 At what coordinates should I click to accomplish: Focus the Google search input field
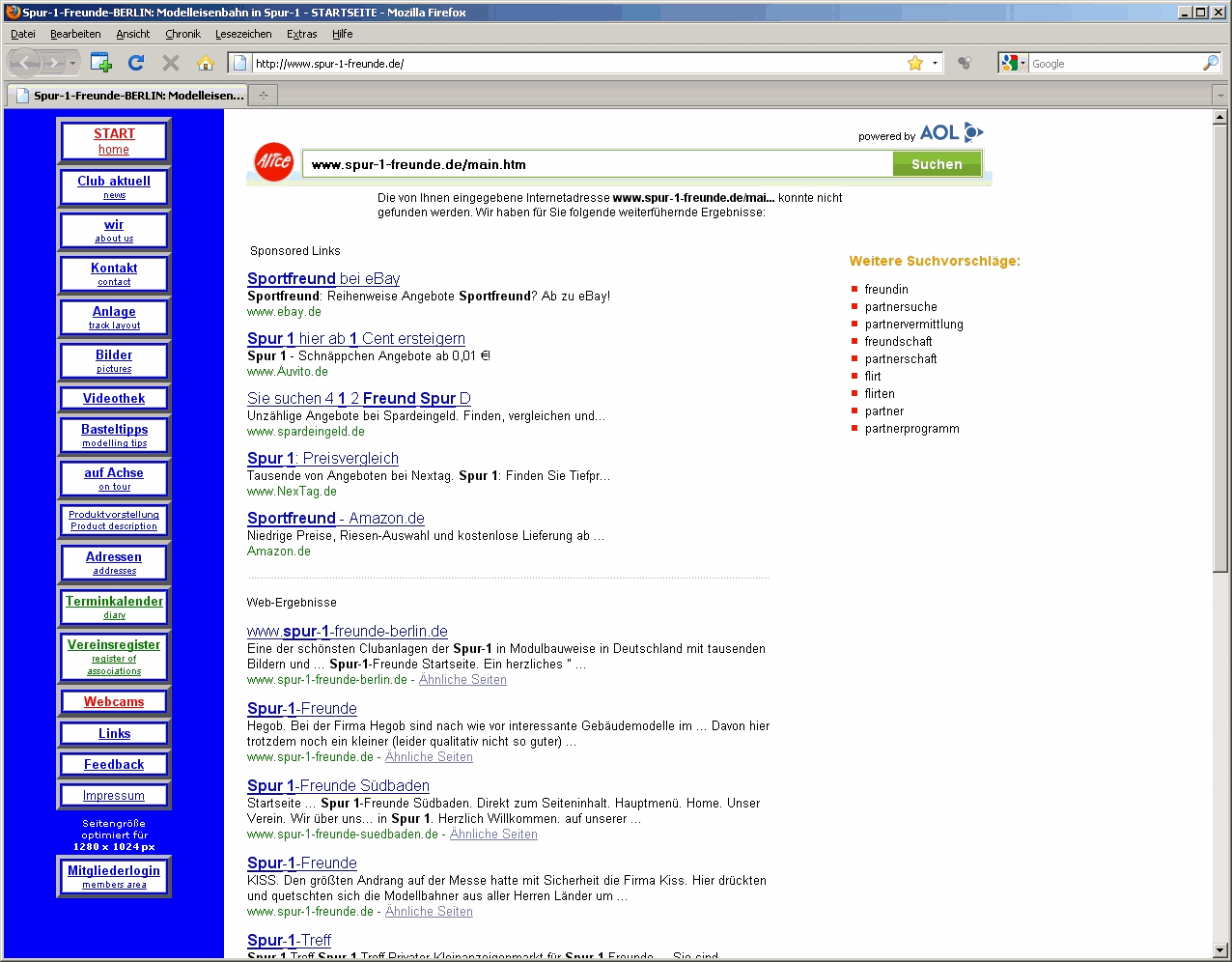tap(1115, 64)
